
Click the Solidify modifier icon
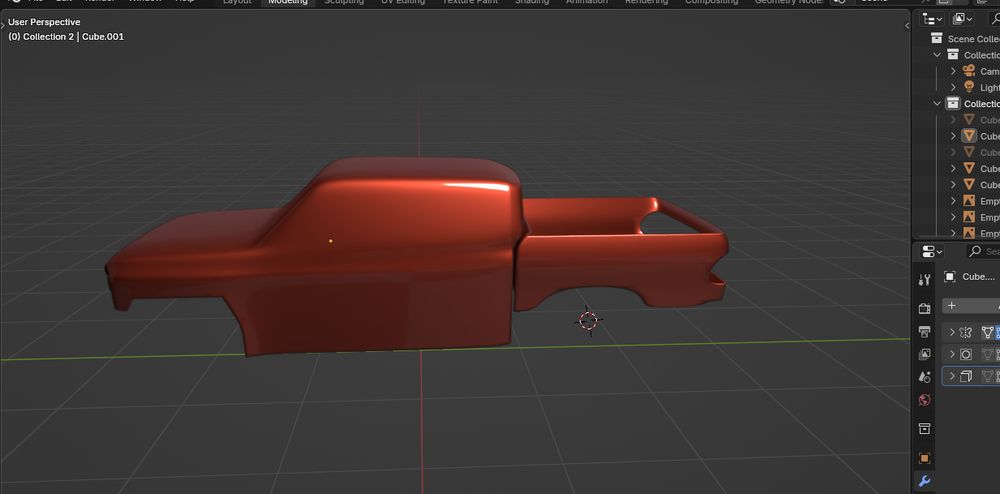(x=966, y=376)
